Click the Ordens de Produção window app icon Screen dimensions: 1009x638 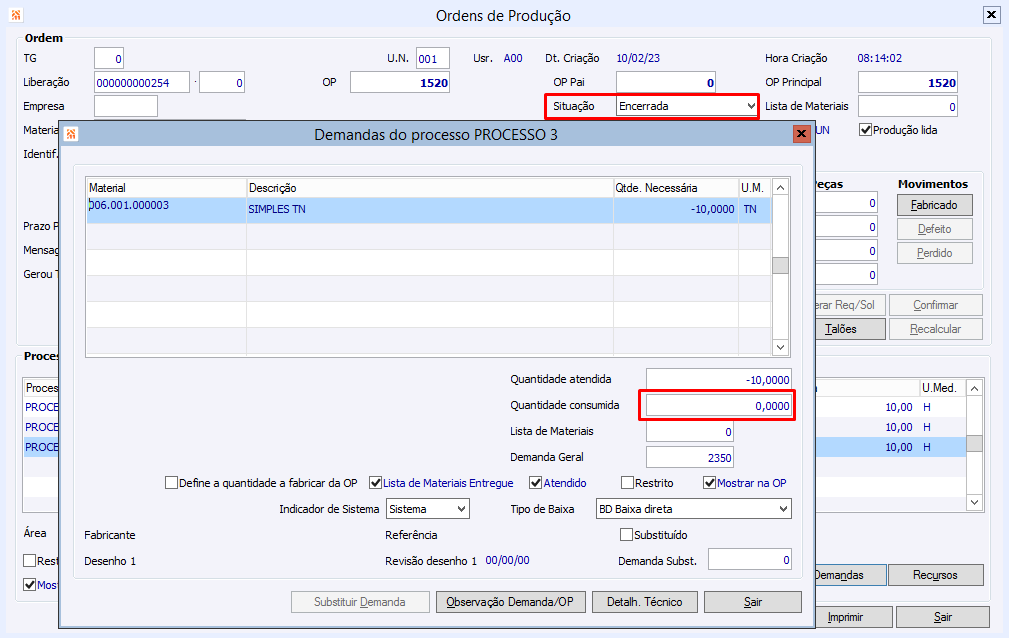point(16,15)
